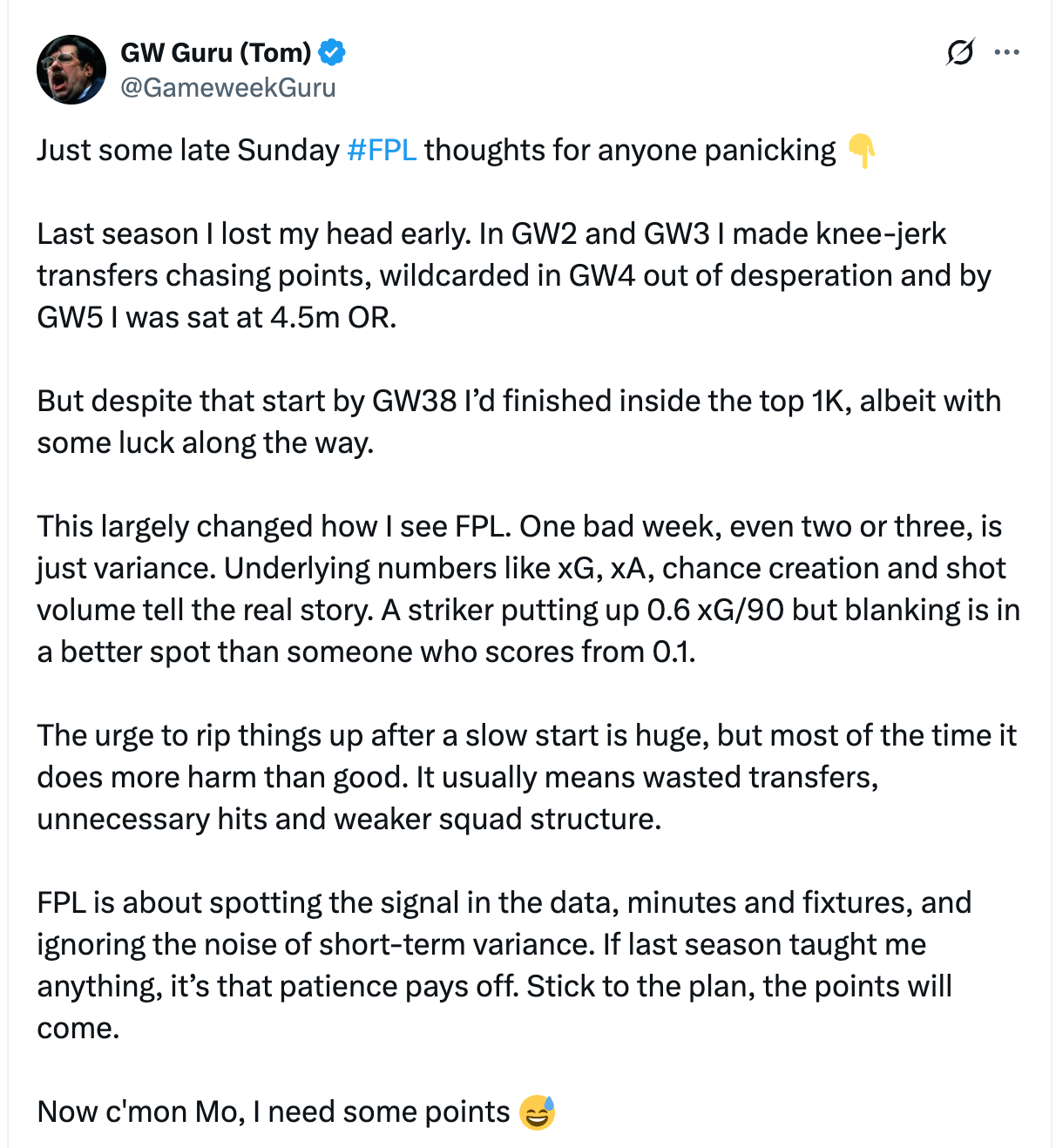
Task: Open the three-dot more options menu
Action: click(x=1006, y=53)
